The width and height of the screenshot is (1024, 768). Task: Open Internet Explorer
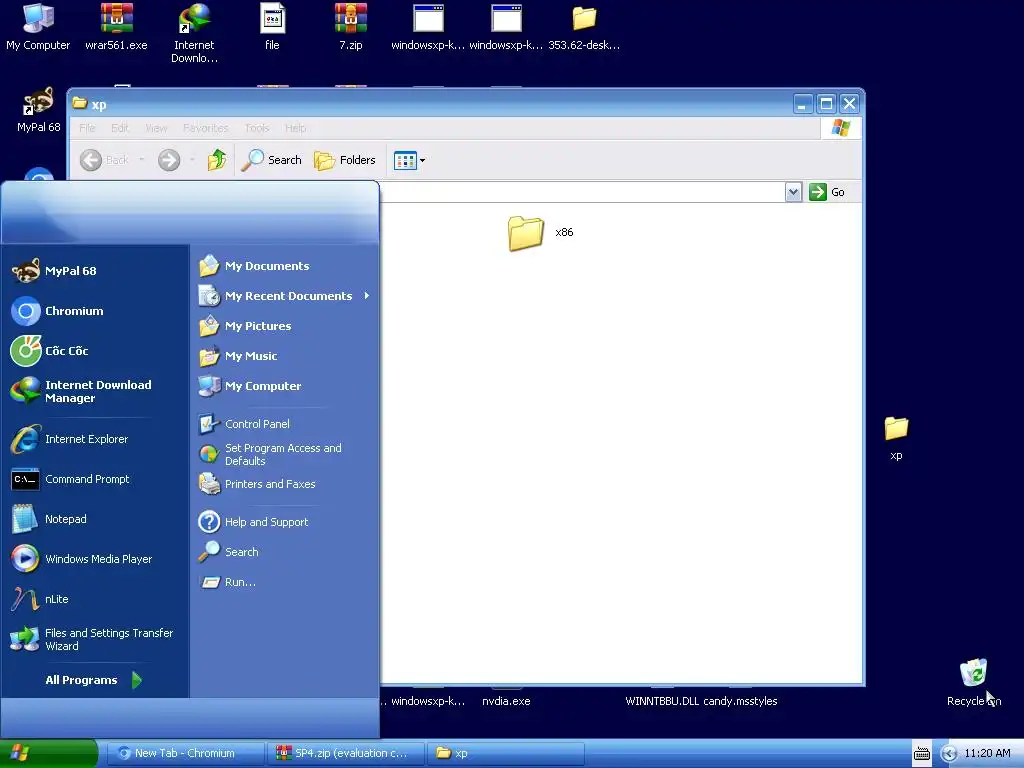(95, 439)
